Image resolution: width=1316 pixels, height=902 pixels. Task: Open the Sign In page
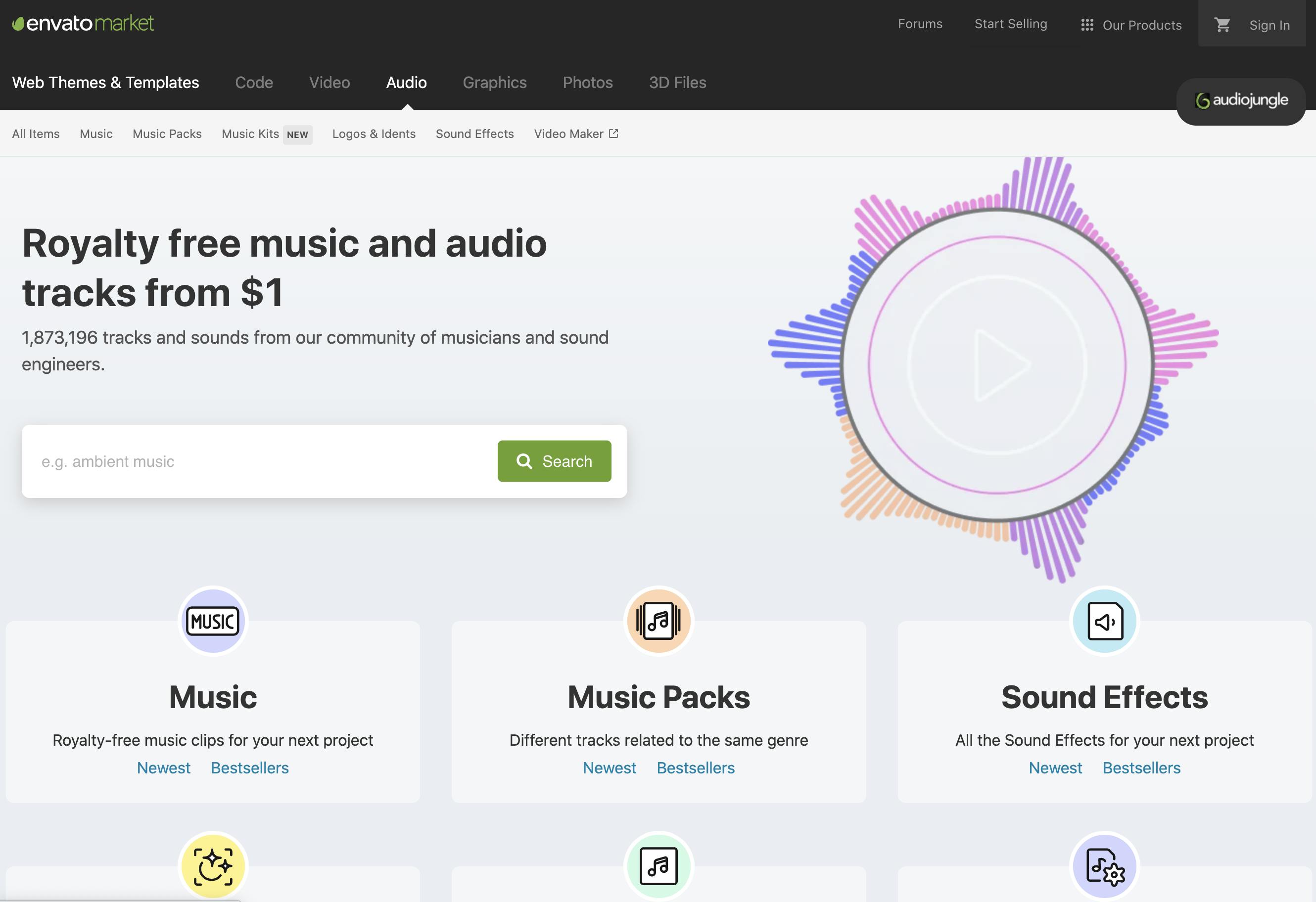(x=1269, y=25)
